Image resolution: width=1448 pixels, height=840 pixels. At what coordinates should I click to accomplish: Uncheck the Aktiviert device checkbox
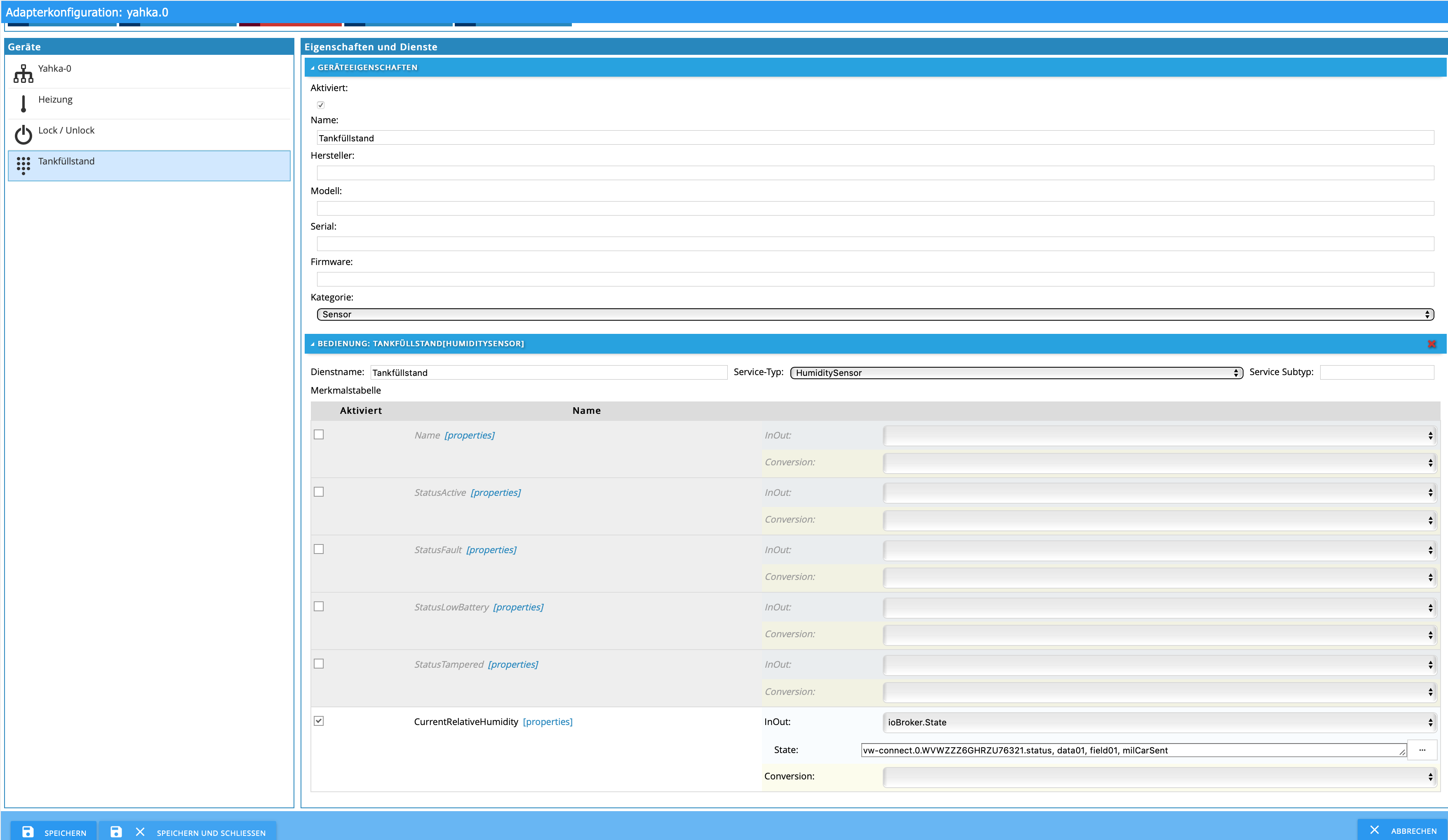321,105
